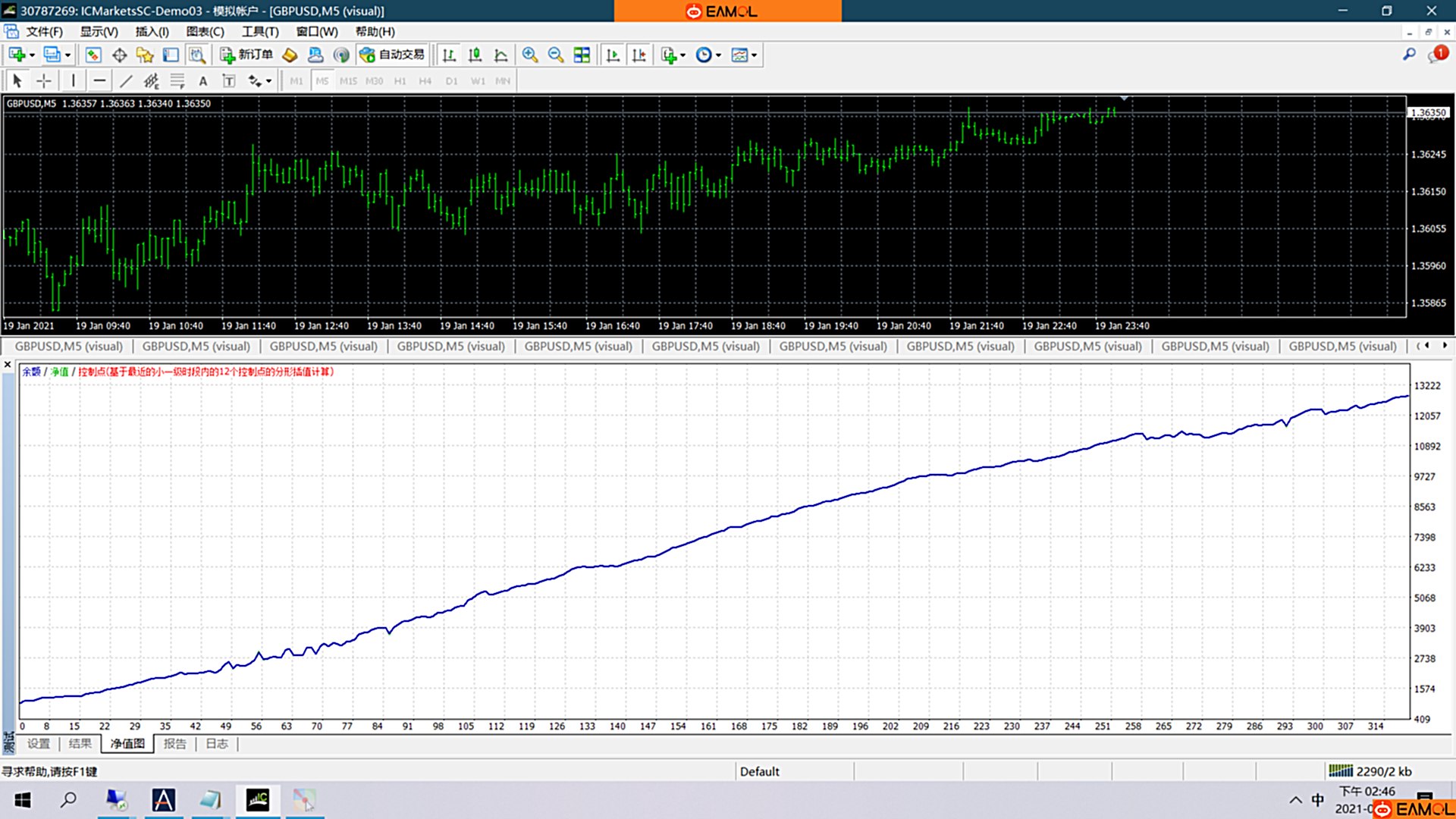Select the vertical line tool
The image size is (1456, 819).
click(x=73, y=80)
